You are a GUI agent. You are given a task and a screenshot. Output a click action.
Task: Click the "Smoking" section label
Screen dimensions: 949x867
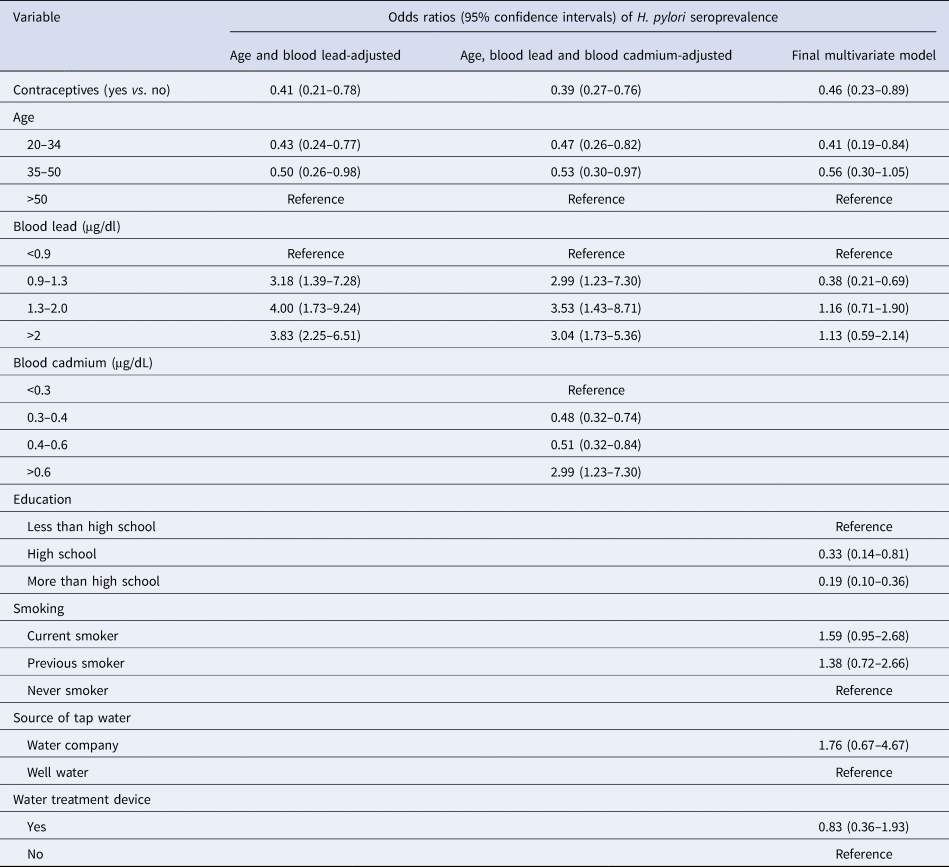tap(38, 608)
